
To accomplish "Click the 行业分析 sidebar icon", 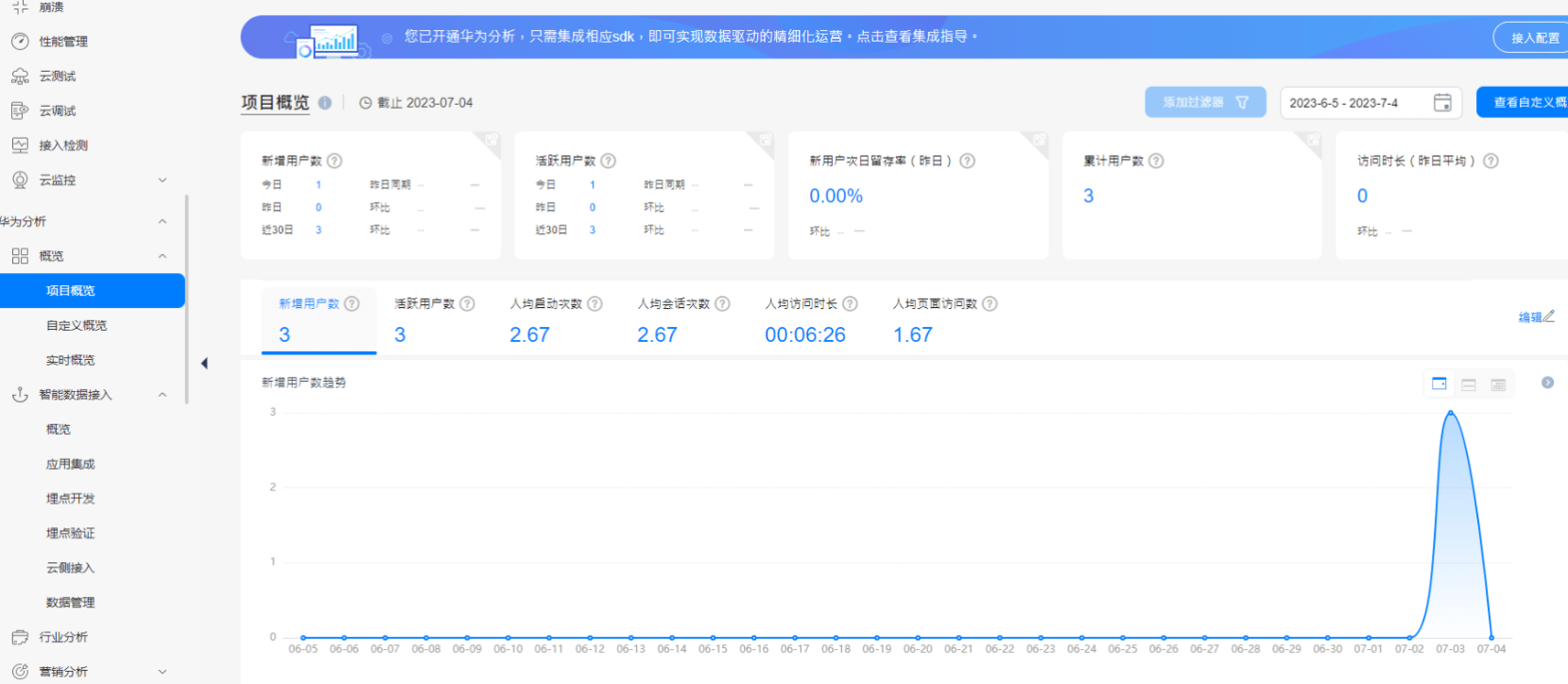I will [20, 638].
